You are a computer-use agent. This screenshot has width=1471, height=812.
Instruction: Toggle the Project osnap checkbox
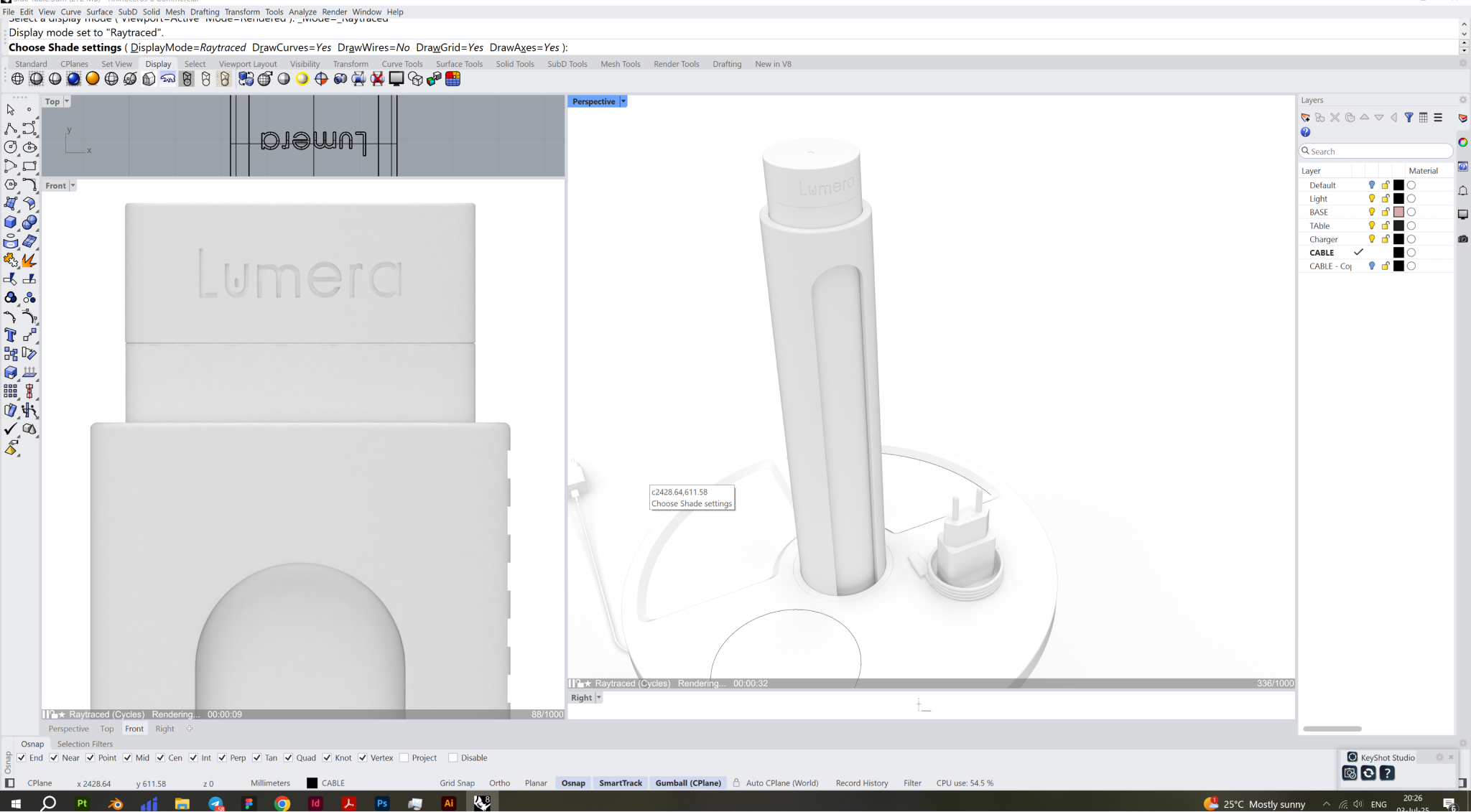(x=404, y=758)
